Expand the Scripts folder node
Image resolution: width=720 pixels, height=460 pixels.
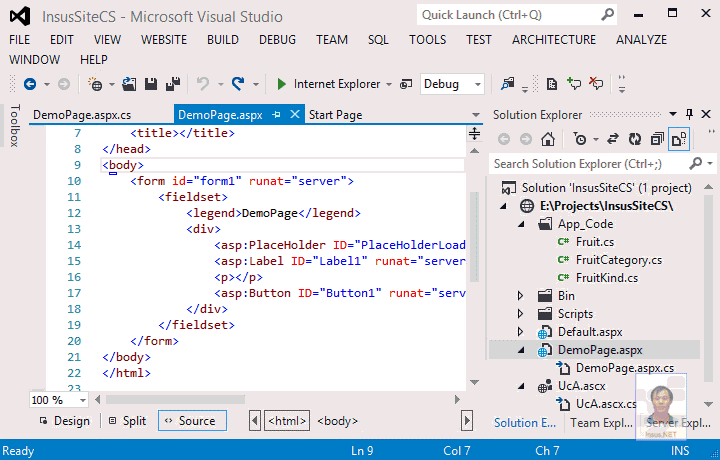pos(520,314)
